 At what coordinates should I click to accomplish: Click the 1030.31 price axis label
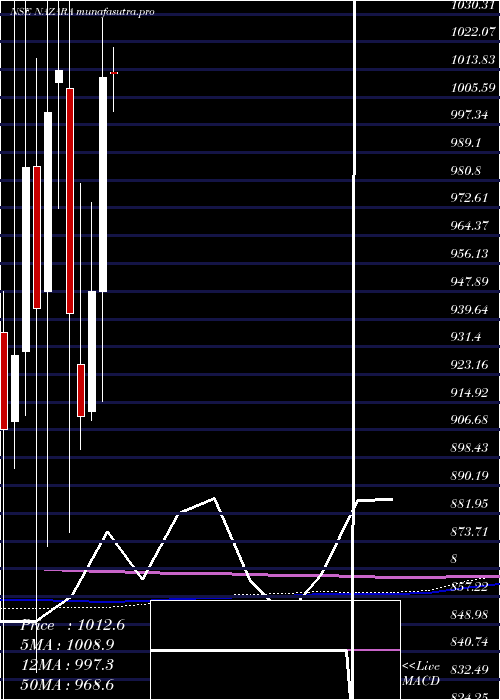(474, 5)
